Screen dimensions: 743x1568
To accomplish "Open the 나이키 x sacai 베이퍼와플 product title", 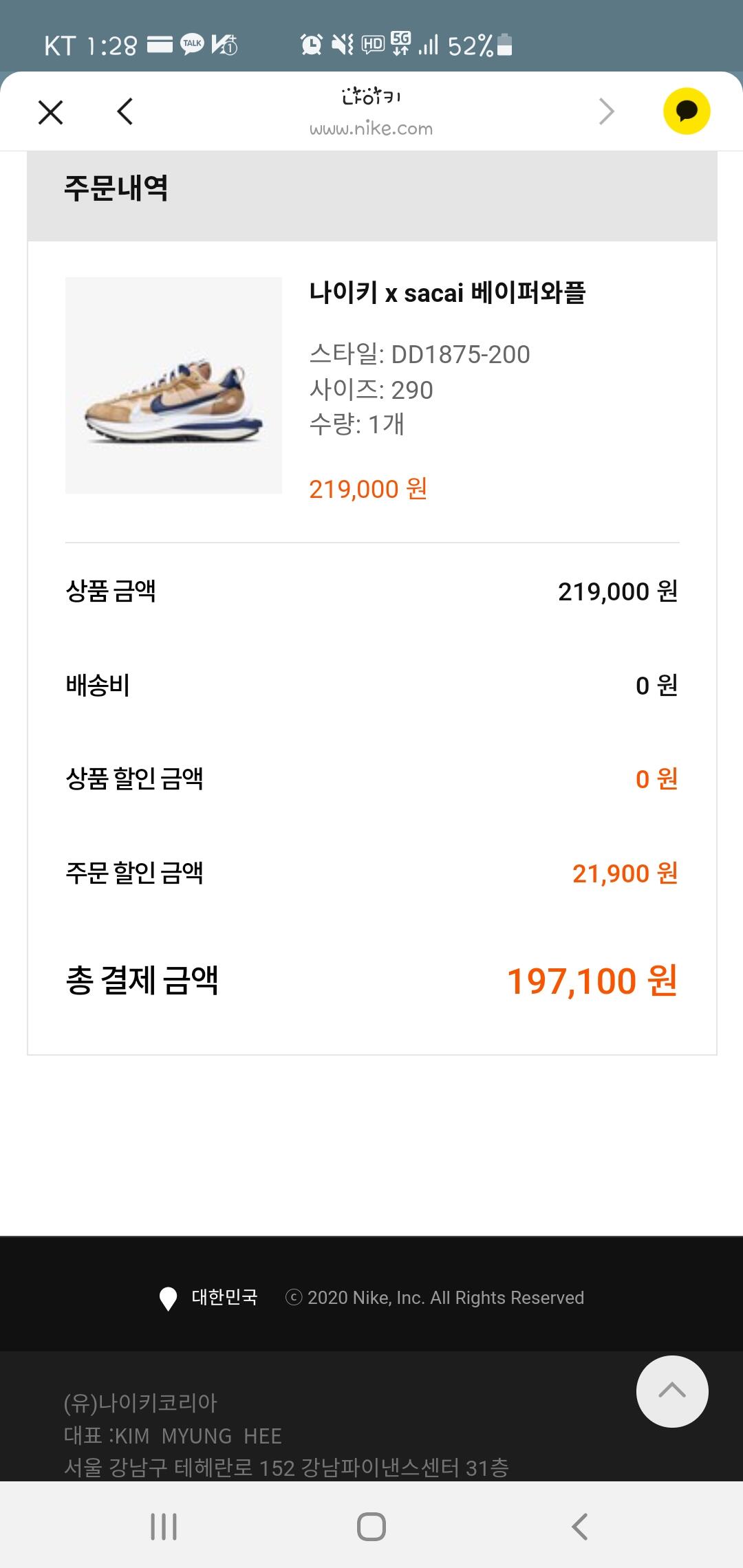I will [447, 293].
